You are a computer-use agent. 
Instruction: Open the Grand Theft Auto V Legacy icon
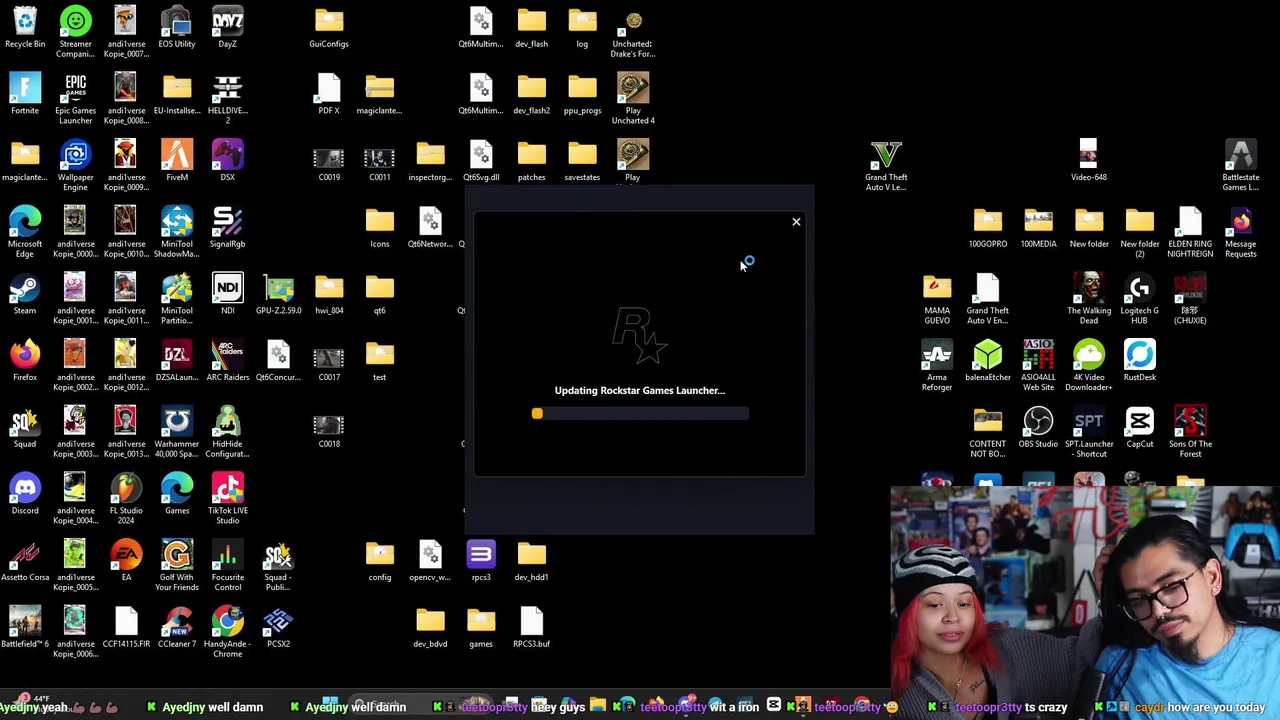point(886,165)
